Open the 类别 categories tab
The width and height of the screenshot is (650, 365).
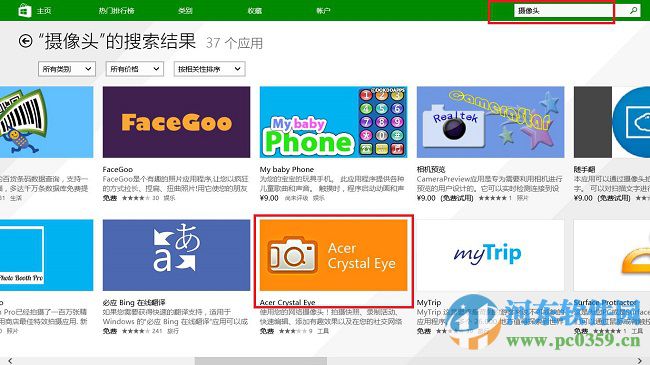[x=185, y=11]
